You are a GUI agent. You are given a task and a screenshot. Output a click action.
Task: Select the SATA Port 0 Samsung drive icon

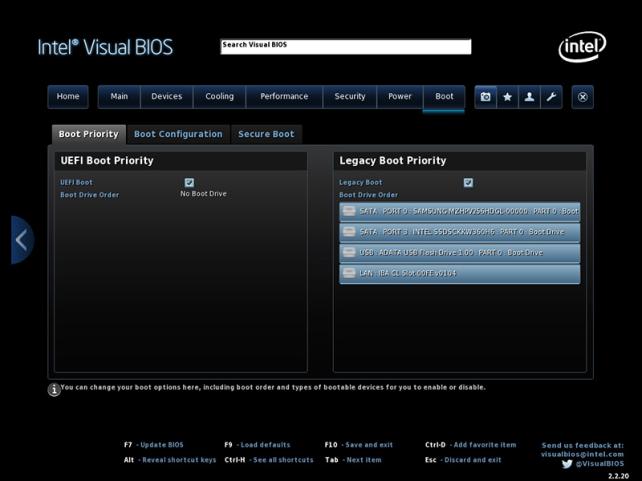[349, 211]
